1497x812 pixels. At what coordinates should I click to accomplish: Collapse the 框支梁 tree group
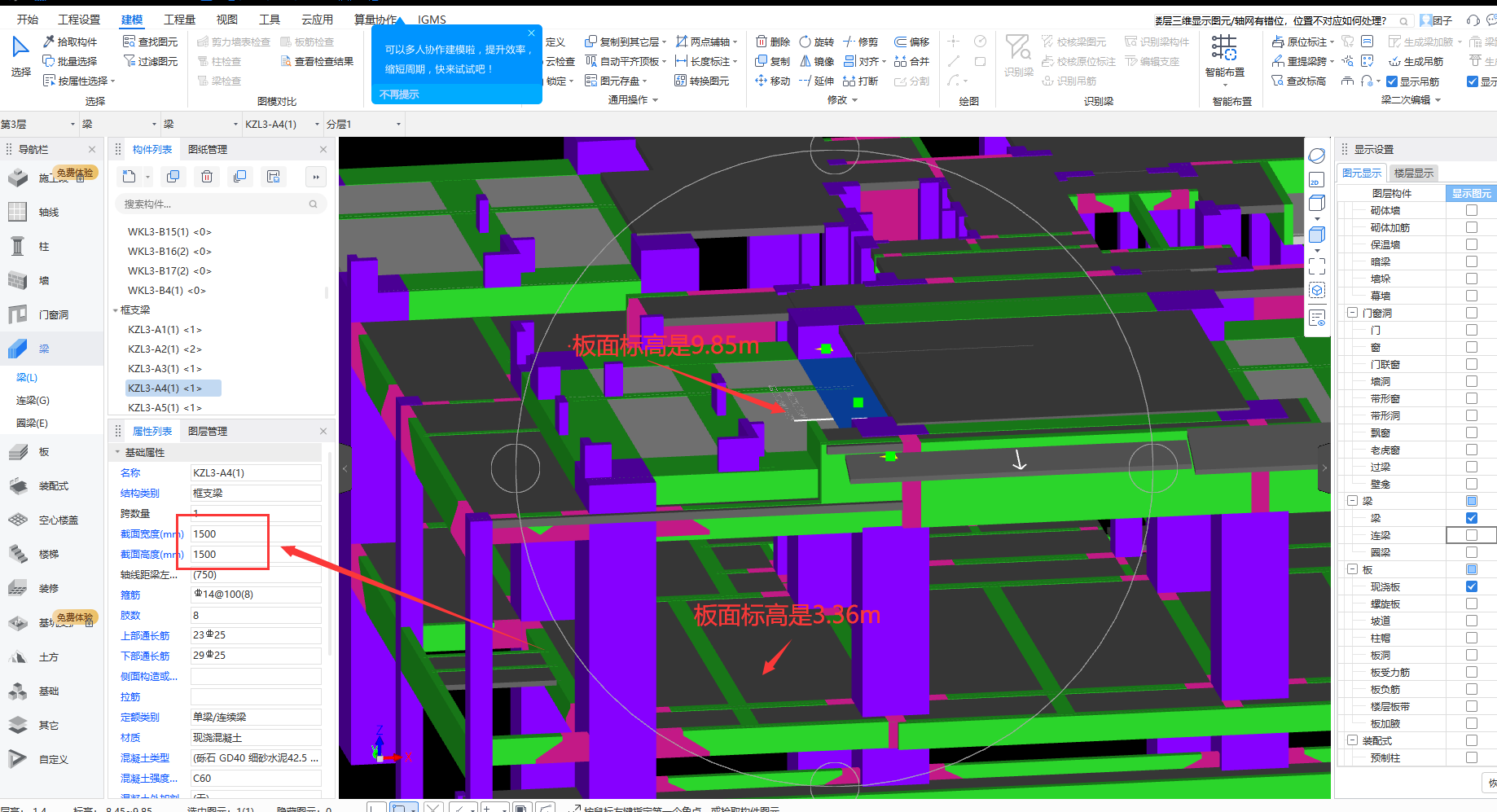[x=115, y=310]
